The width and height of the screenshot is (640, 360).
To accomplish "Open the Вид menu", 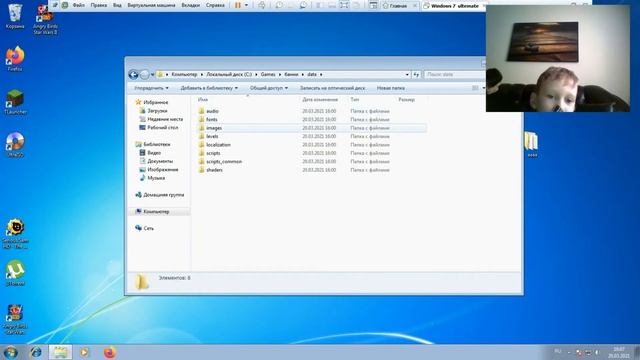I will (117, 5).
